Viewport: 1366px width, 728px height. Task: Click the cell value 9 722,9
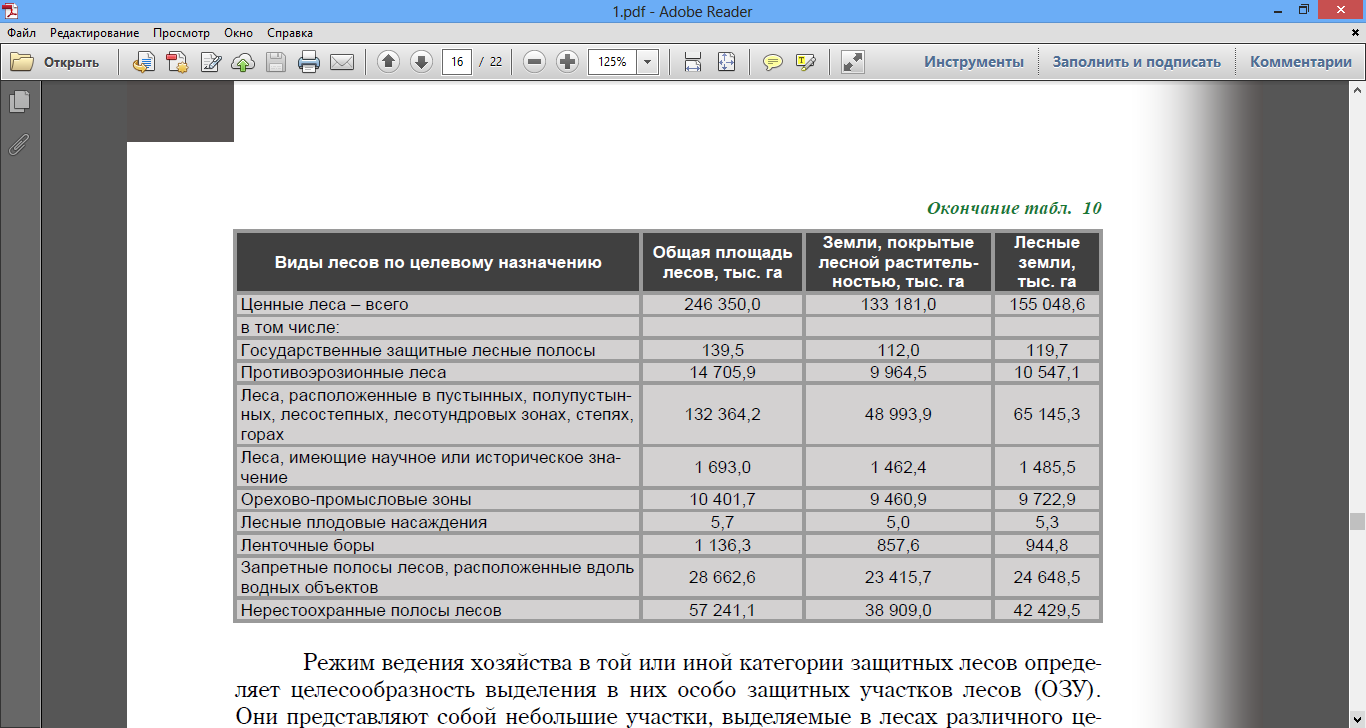coord(1047,499)
